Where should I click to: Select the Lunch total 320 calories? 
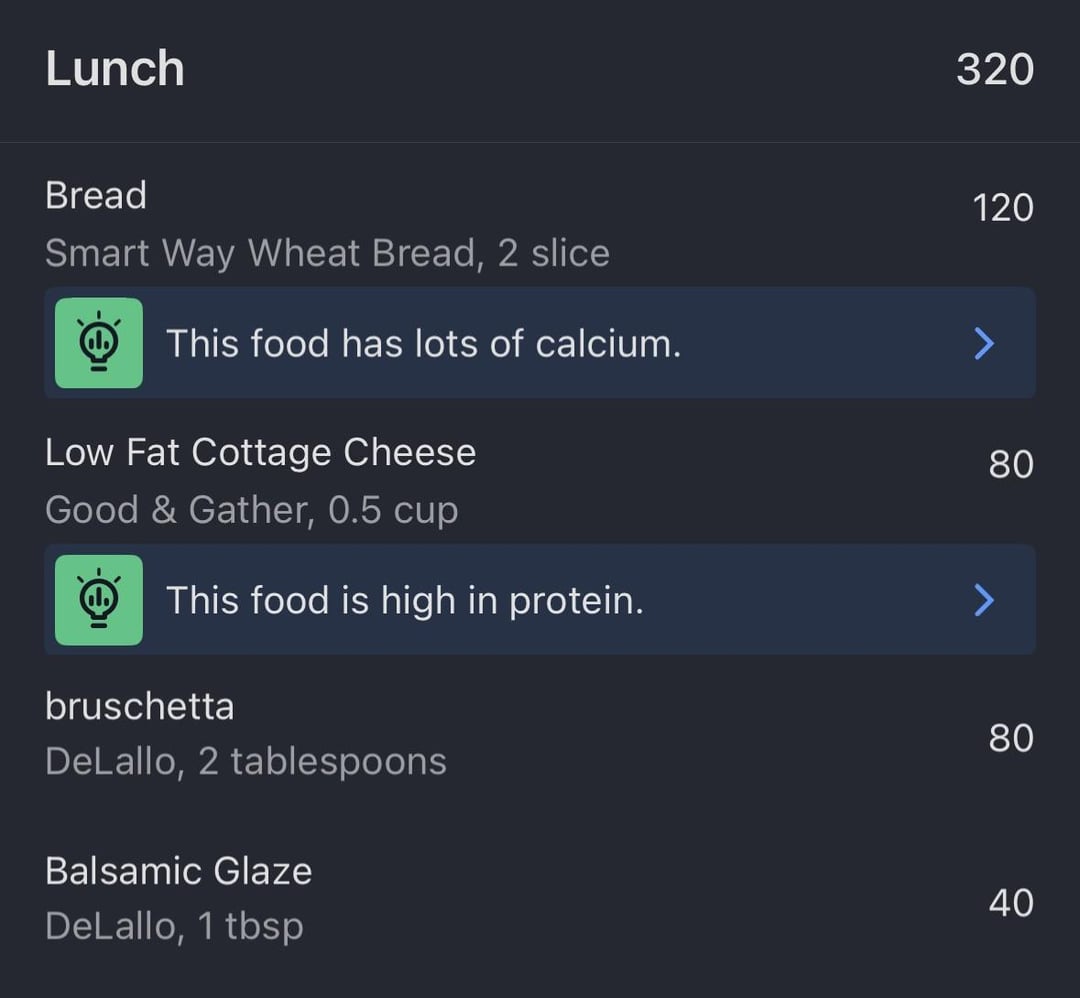(x=995, y=70)
